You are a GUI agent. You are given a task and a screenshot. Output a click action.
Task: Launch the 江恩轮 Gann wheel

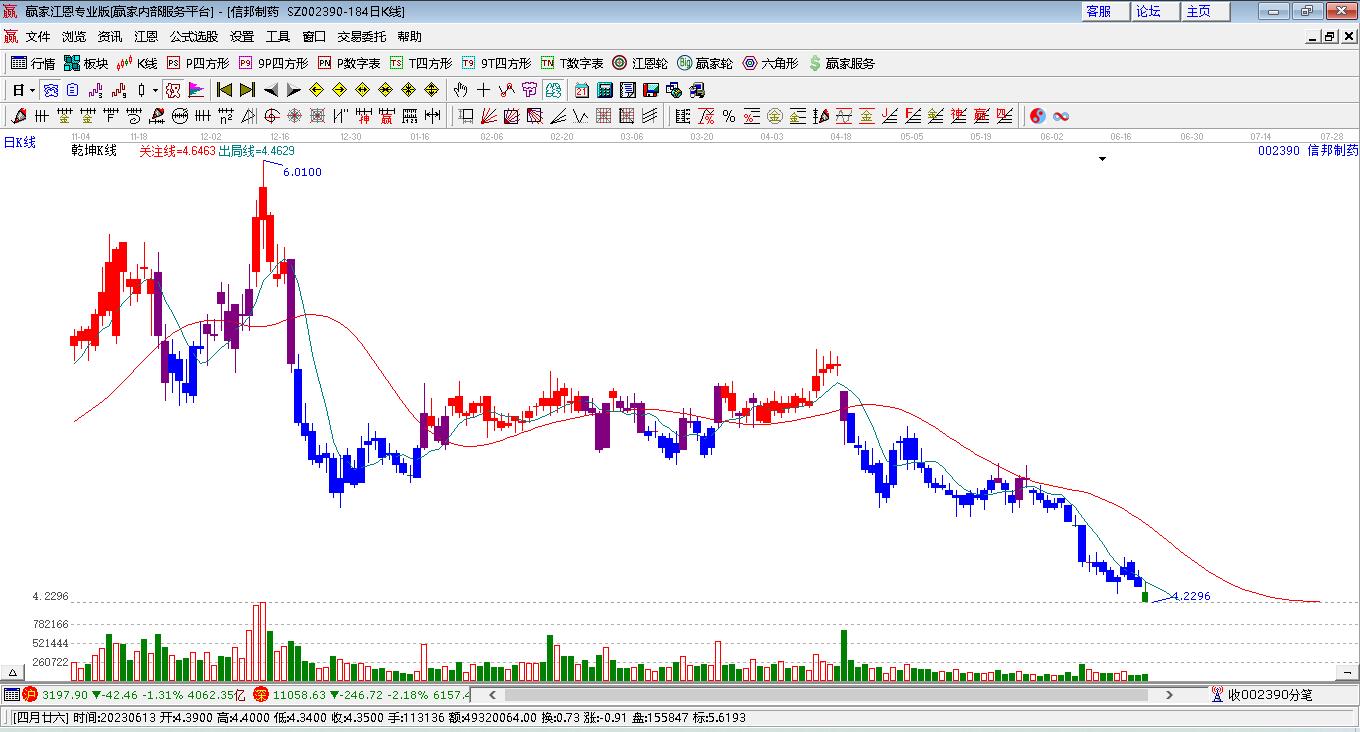tap(641, 63)
